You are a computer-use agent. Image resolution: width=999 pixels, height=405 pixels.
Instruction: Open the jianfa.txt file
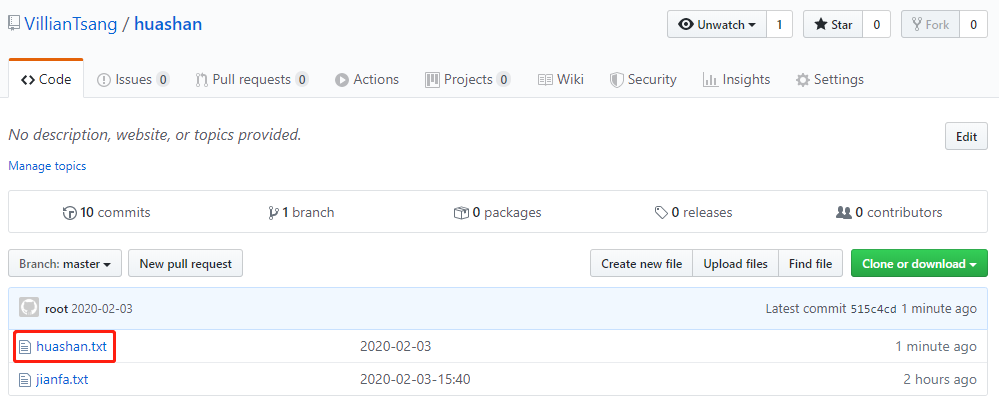pyautogui.click(x=62, y=380)
